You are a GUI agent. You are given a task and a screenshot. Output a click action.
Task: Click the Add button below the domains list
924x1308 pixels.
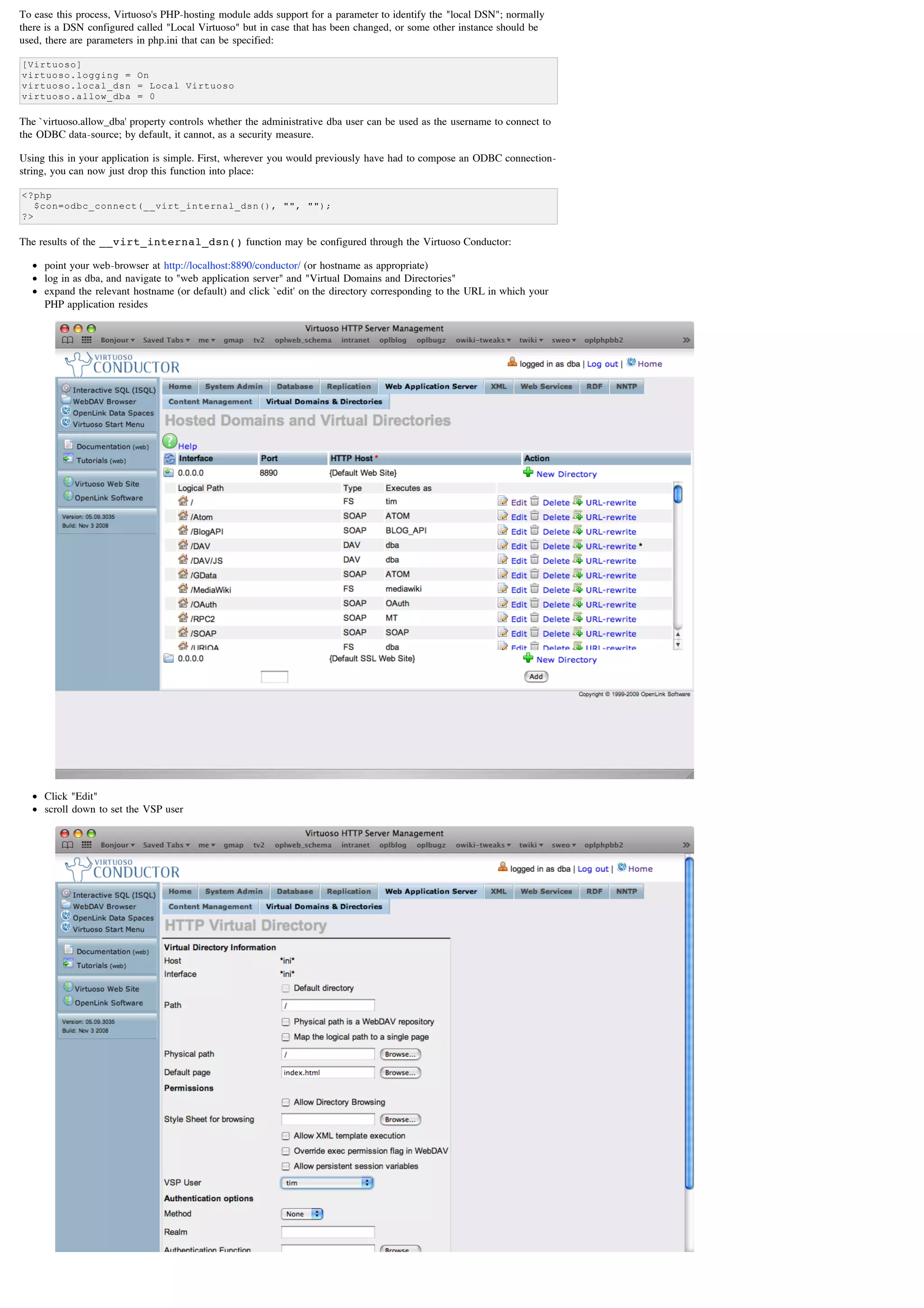(536, 677)
